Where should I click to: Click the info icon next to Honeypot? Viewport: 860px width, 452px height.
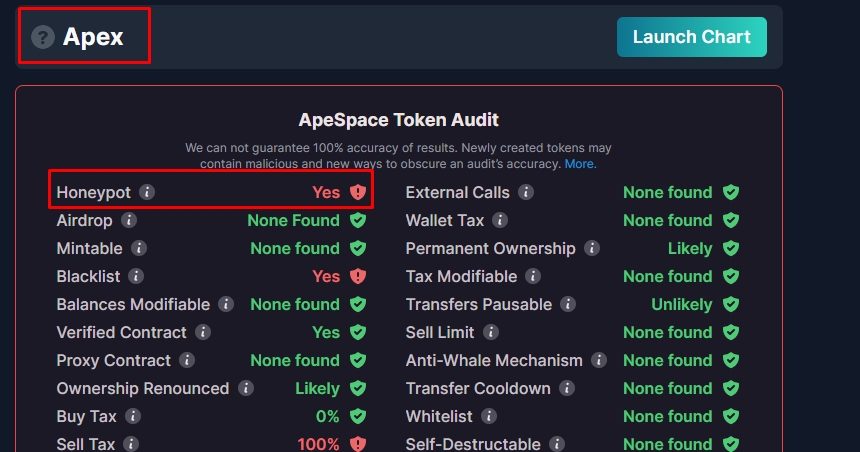146,192
